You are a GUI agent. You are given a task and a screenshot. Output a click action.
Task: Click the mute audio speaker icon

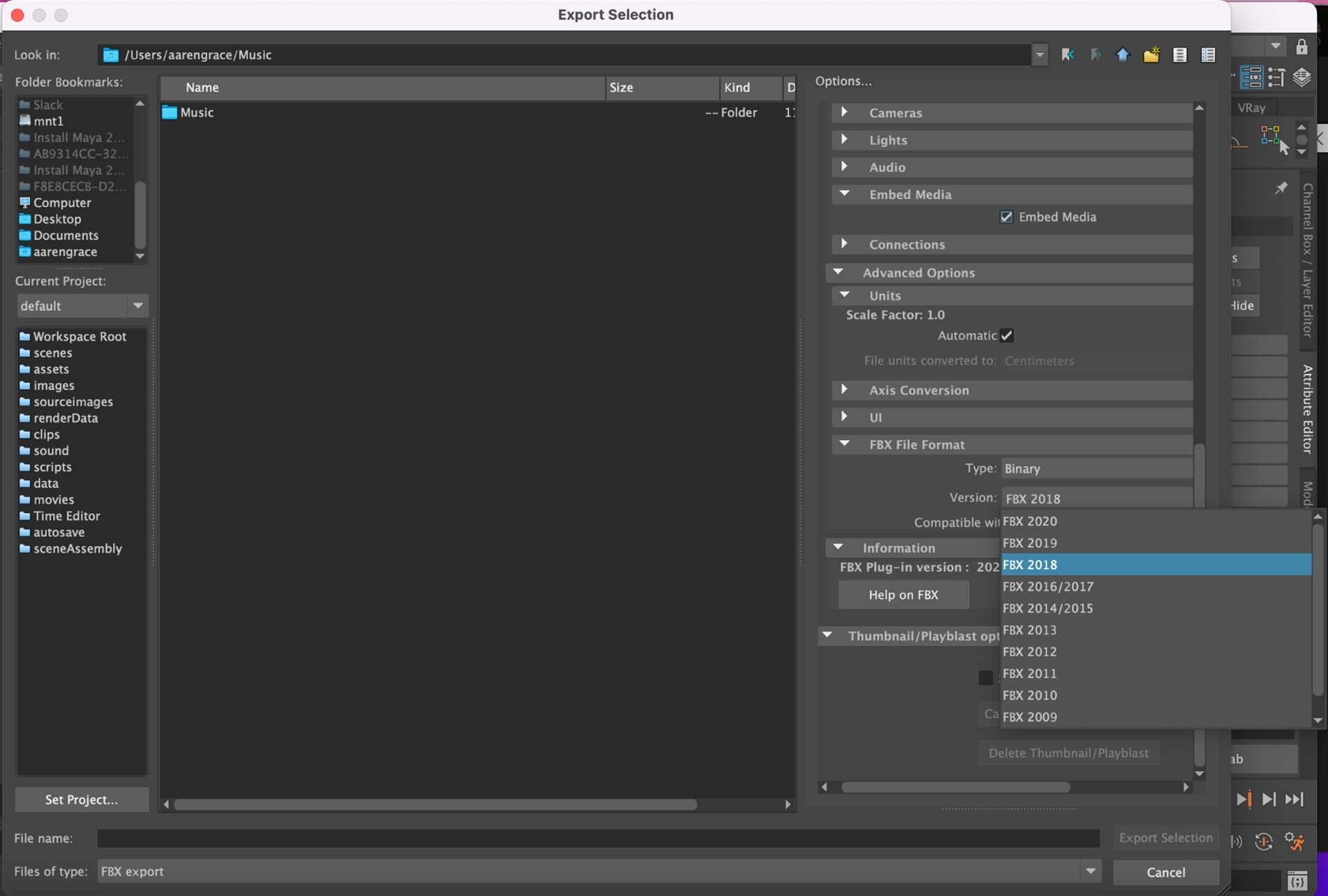point(1236,841)
